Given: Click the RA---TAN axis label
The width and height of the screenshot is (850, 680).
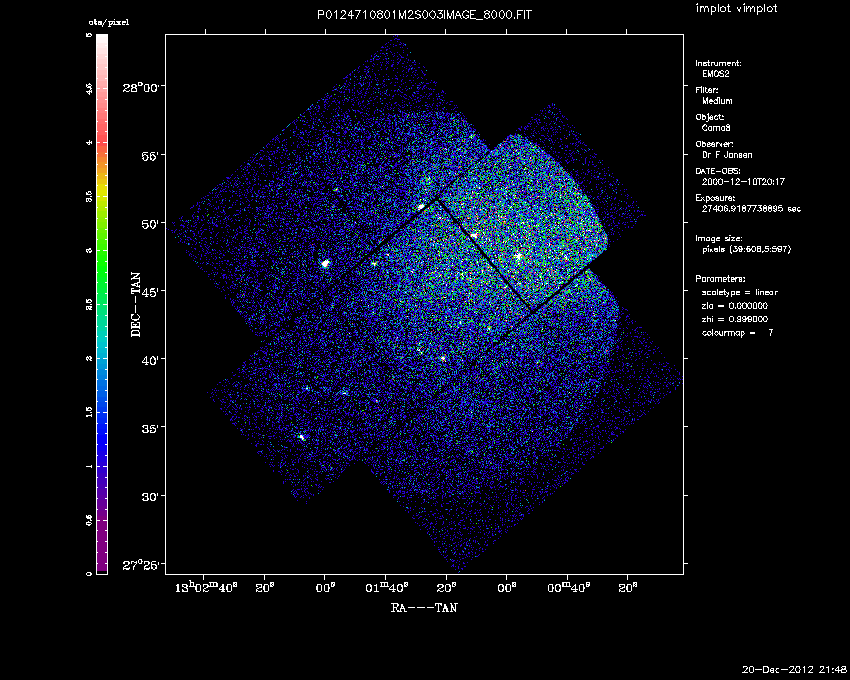Looking at the screenshot, I should [x=424, y=608].
